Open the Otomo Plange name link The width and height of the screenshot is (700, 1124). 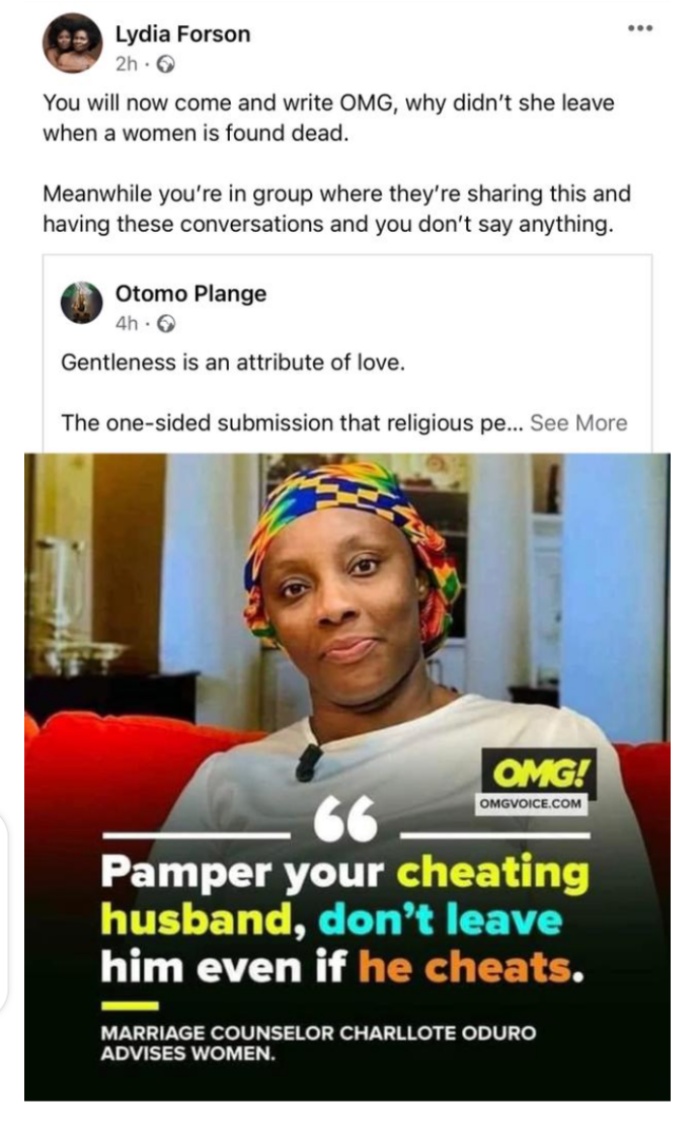click(191, 294)
